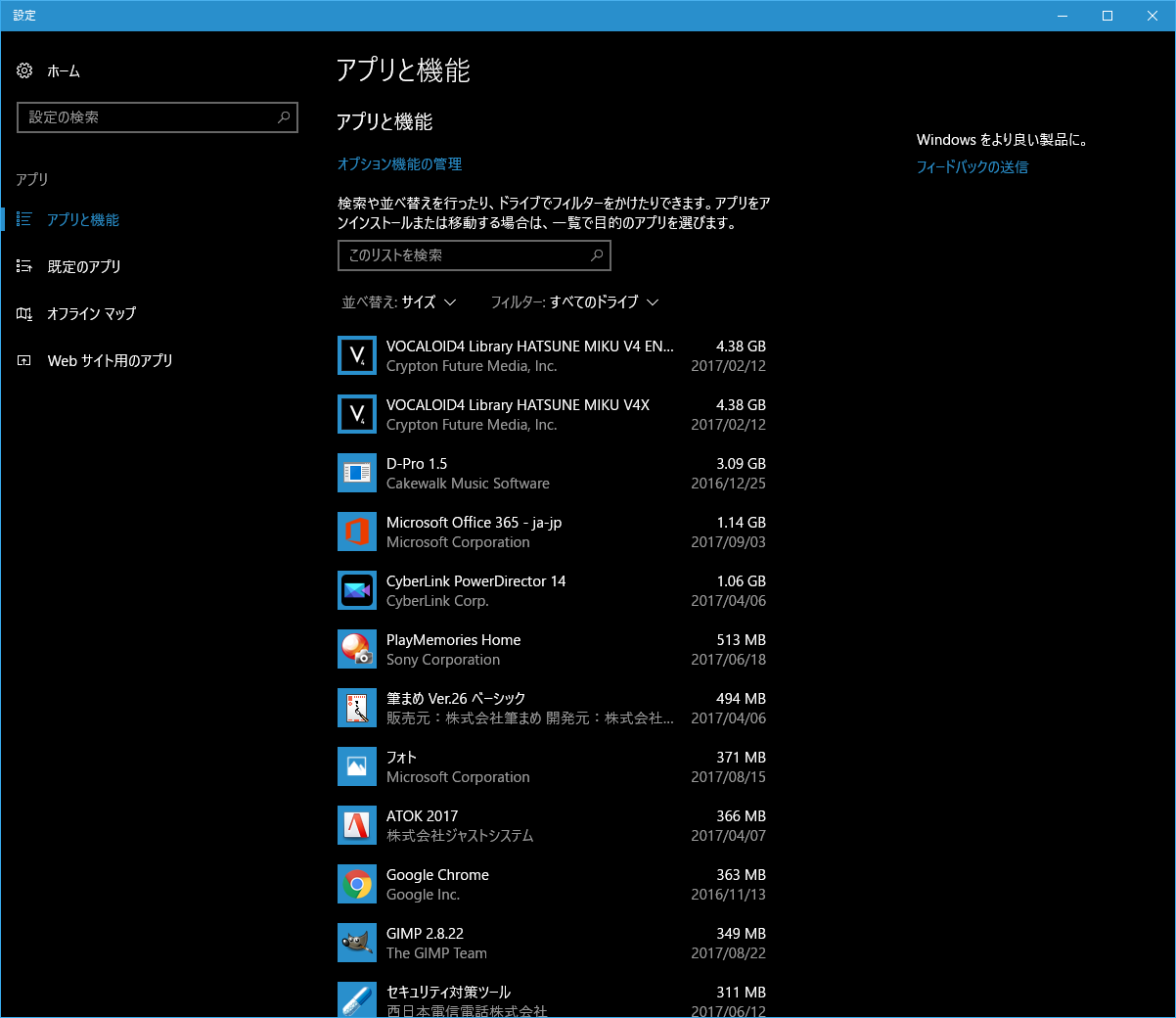This screenshot has width=1176, height=1018.
Task: Click the default apps icon in sidebar
Action: point(24,266)
